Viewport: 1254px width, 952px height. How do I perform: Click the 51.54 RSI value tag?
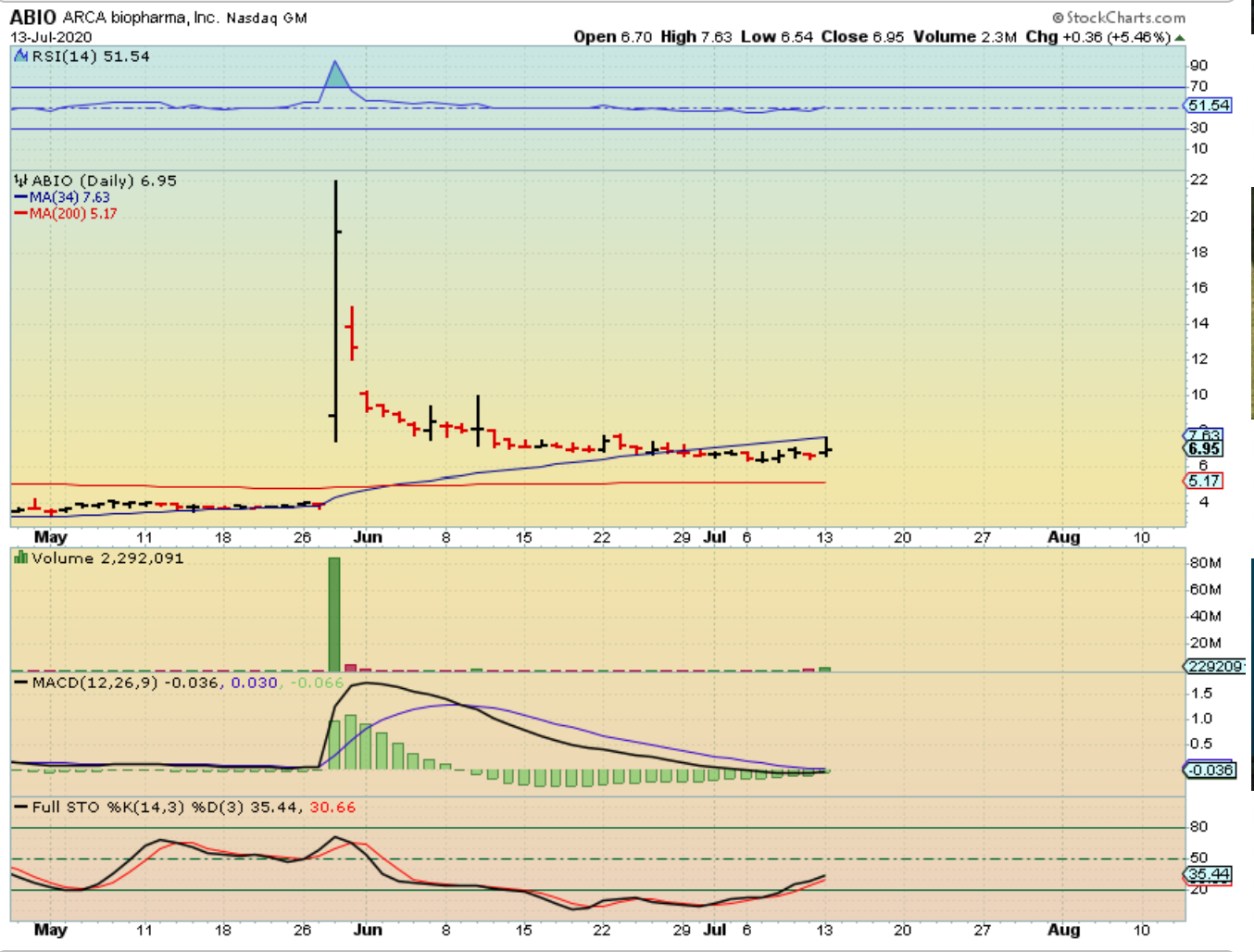pos(1209,106)
